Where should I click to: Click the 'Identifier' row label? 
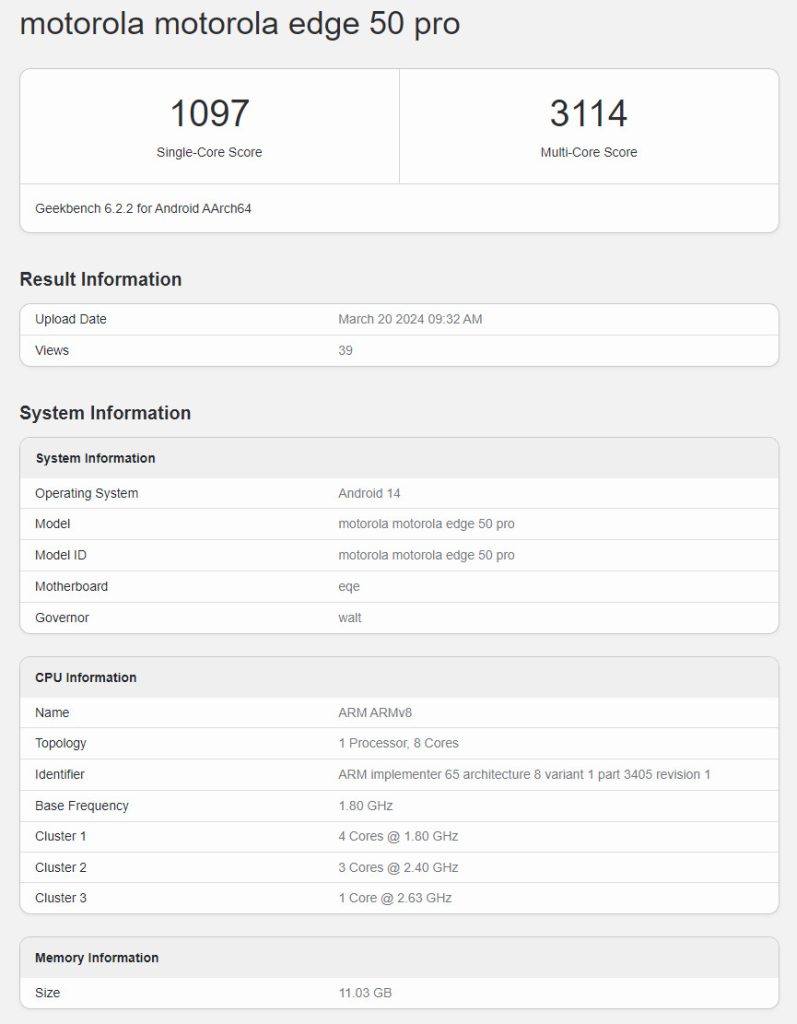[x=60, y=775]
